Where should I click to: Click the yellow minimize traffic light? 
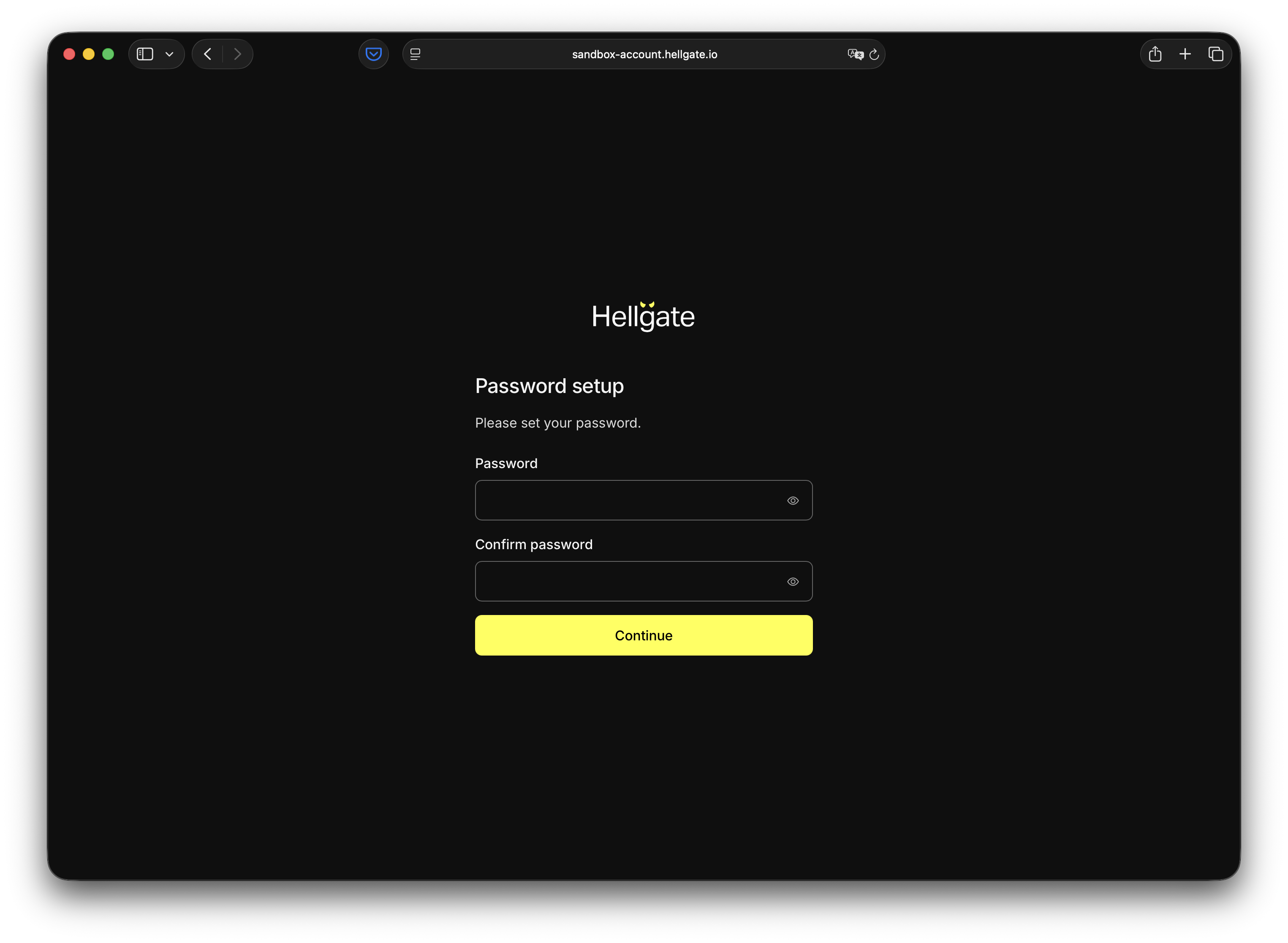coord(89,54)
